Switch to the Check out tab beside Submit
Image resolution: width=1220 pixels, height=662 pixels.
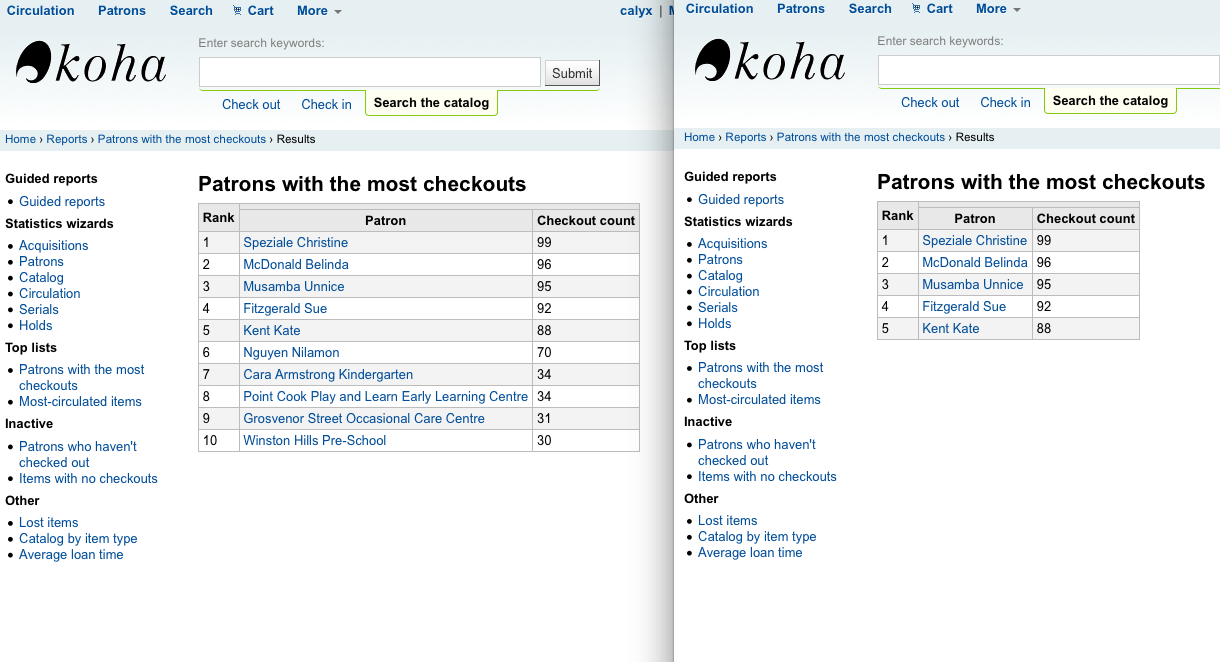coord(251,104)
